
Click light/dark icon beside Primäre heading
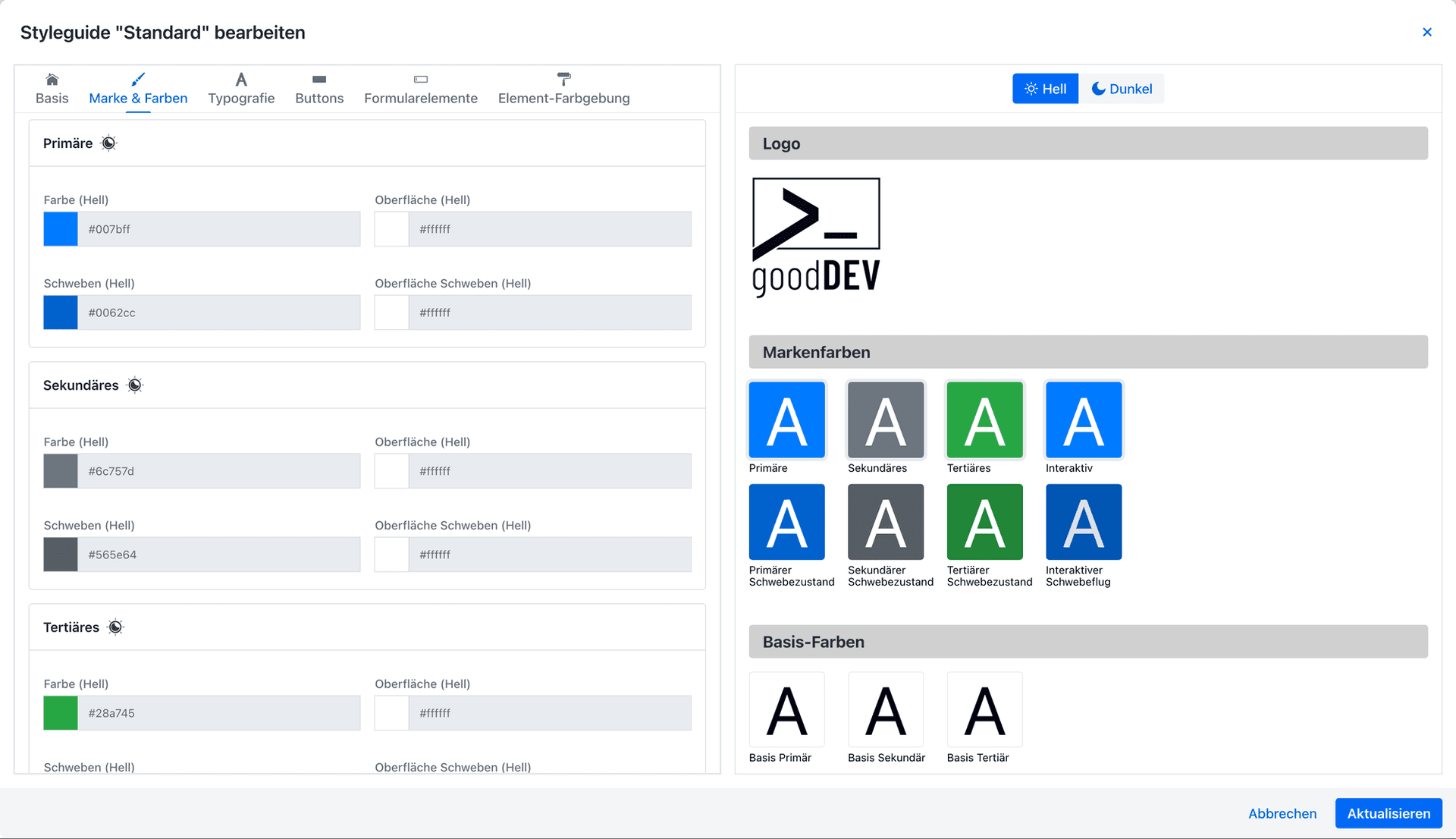click(109, 143)
